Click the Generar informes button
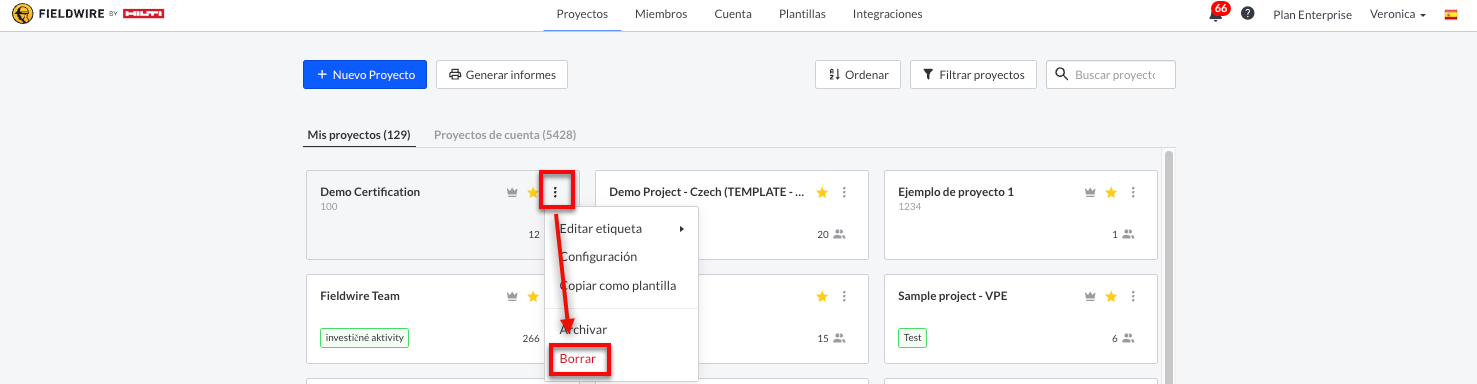 tap(502, 74)
